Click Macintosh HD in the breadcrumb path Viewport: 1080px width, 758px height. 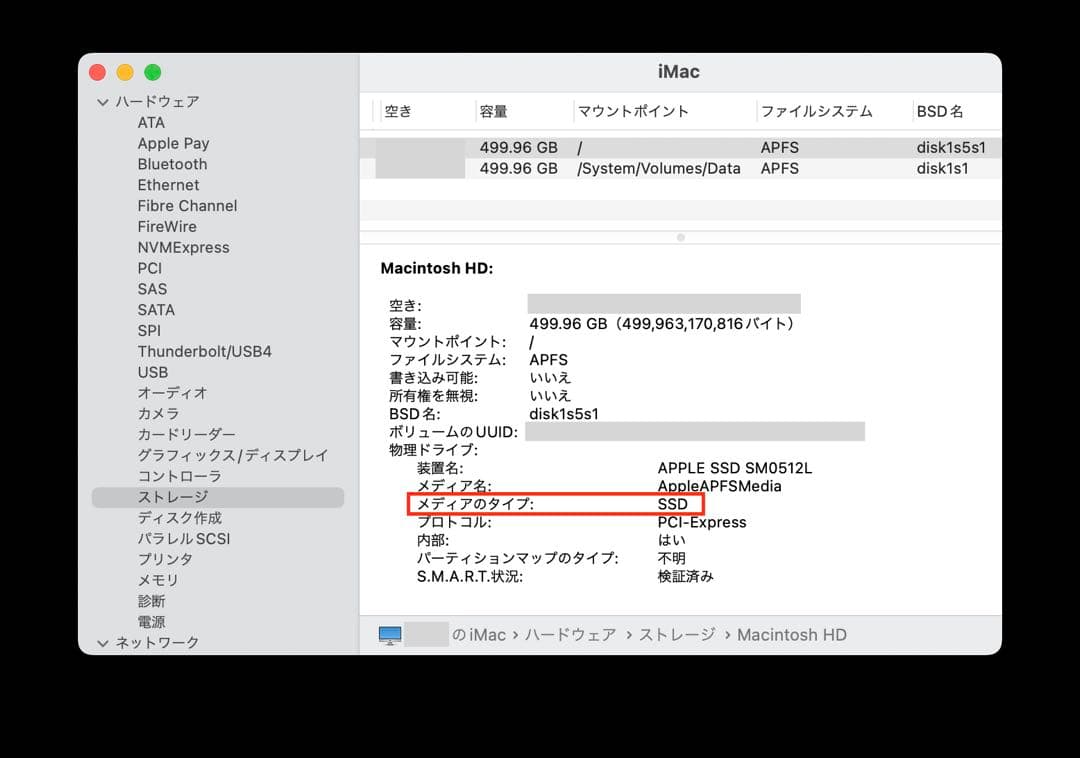[791, 634]
